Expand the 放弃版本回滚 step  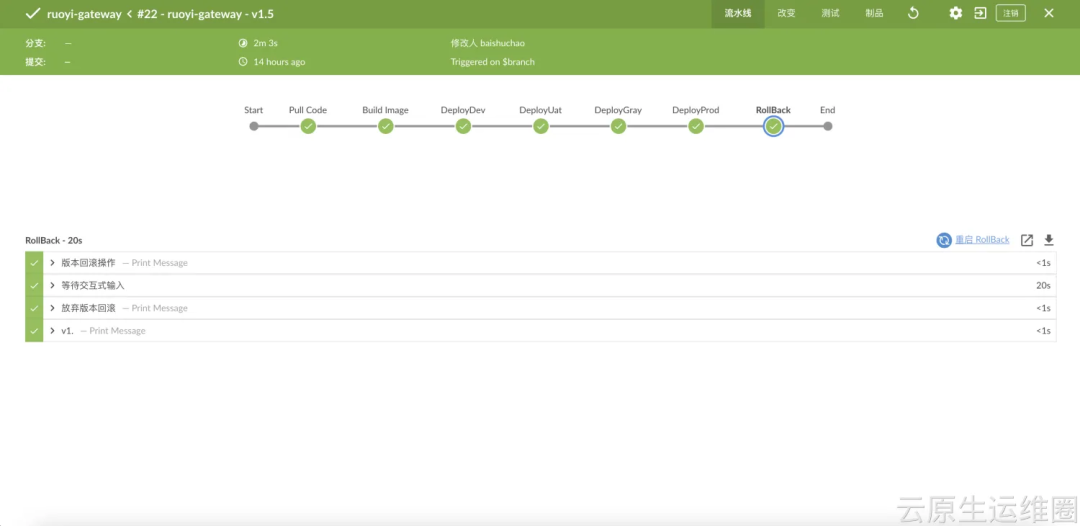52,308
